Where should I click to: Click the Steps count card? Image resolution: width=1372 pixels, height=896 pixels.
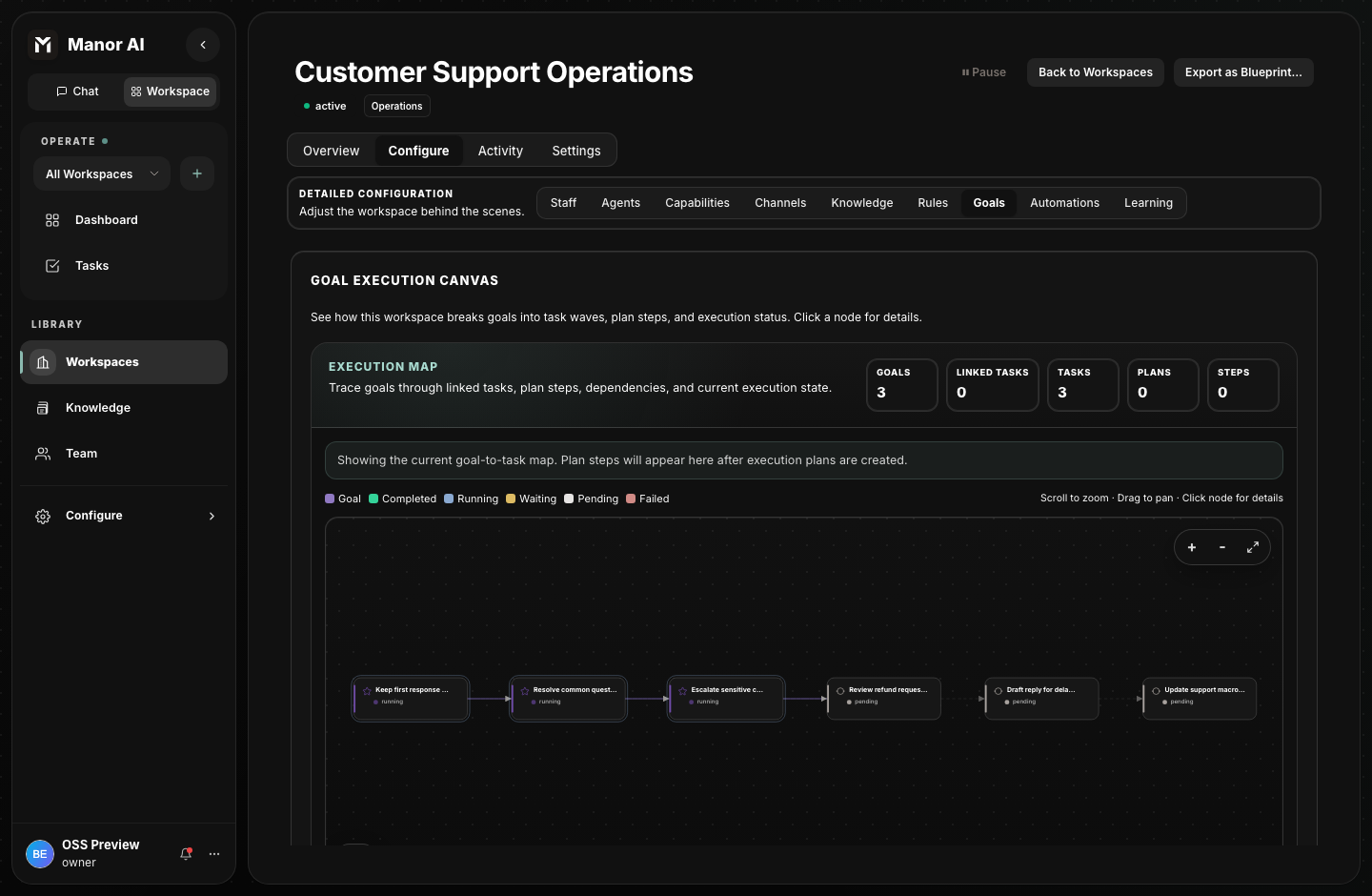pyautogui.click(x=1243, y=385)
